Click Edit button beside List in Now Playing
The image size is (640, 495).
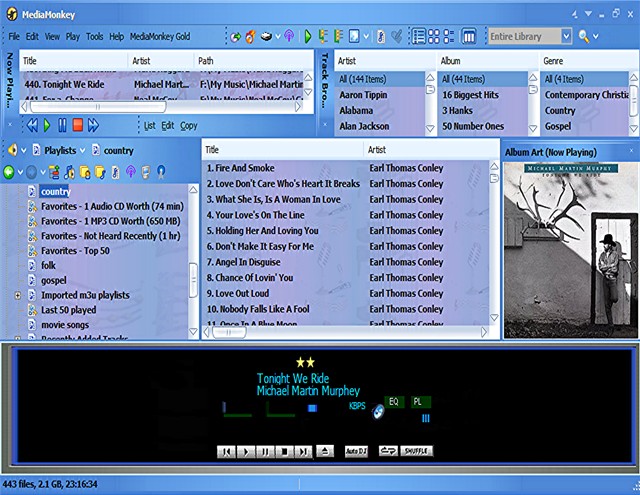point(168,126)
